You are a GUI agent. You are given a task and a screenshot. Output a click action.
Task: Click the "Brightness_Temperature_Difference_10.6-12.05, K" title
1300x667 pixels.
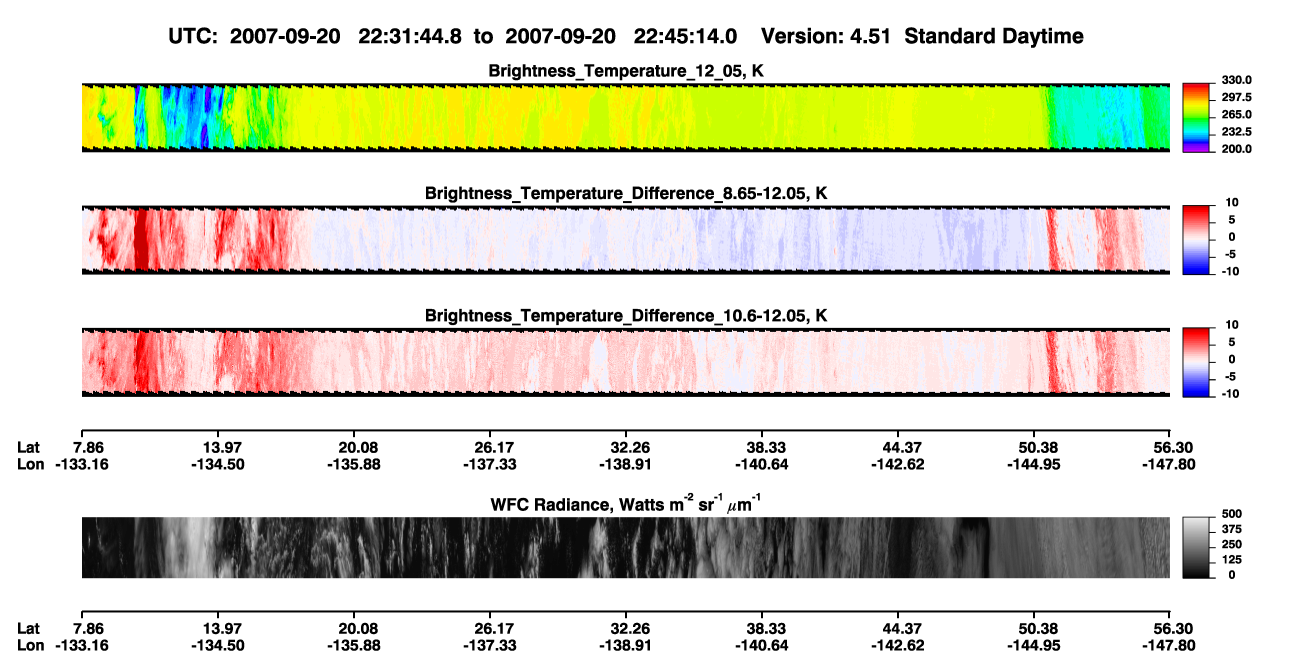tap(626, 315)
